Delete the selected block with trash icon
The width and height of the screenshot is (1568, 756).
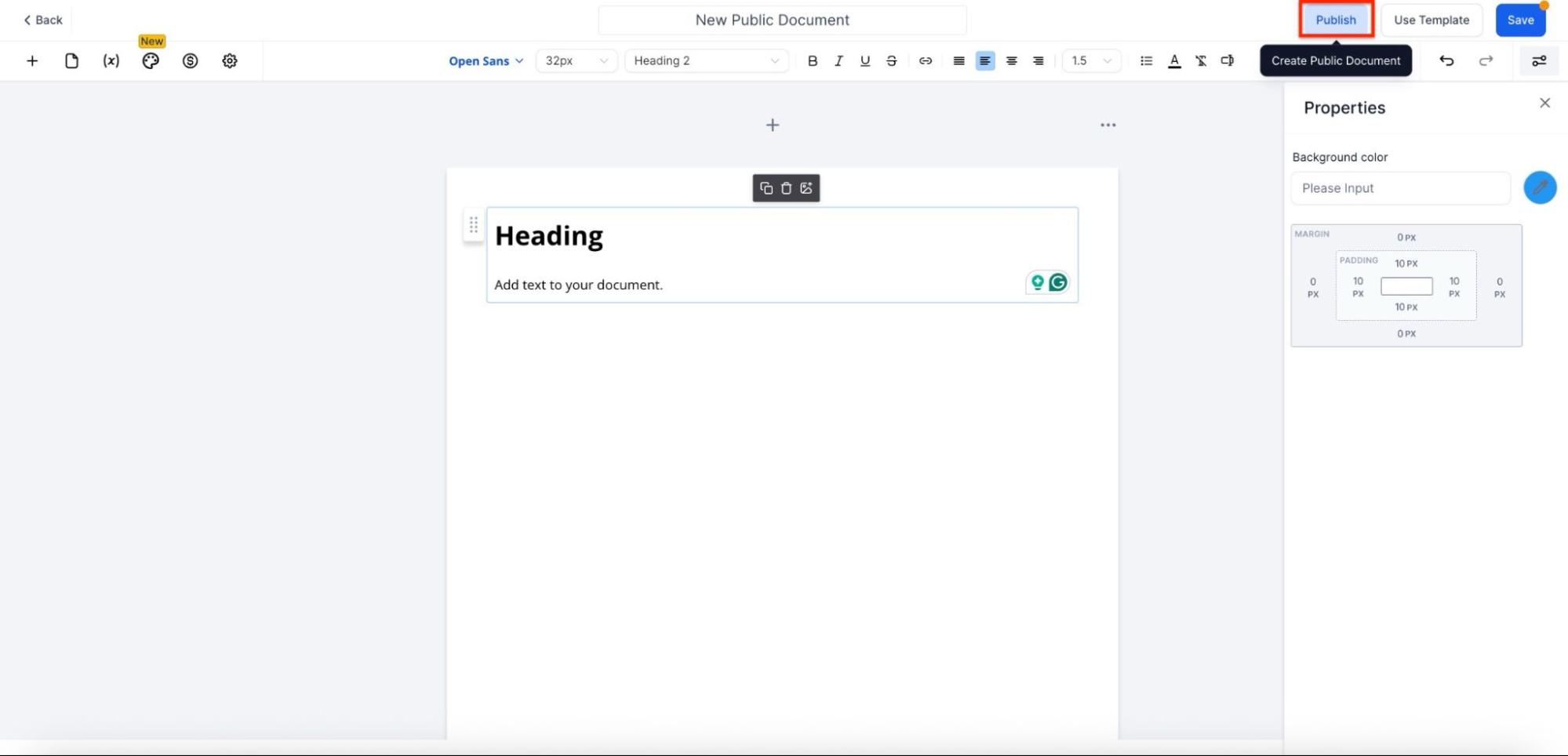coord(786,188)
